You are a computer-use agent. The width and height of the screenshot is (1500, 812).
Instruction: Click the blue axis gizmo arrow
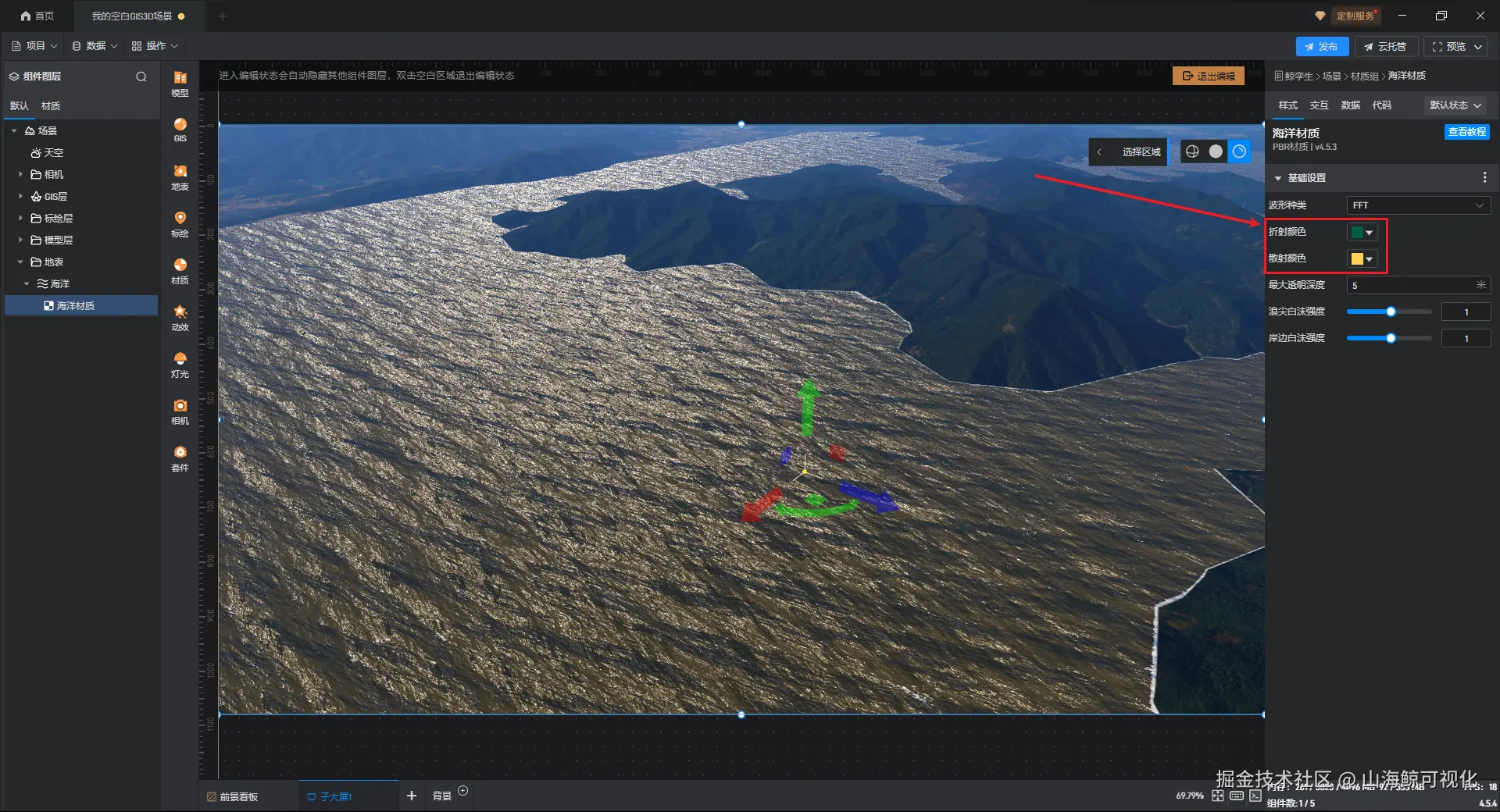[870, 497]
